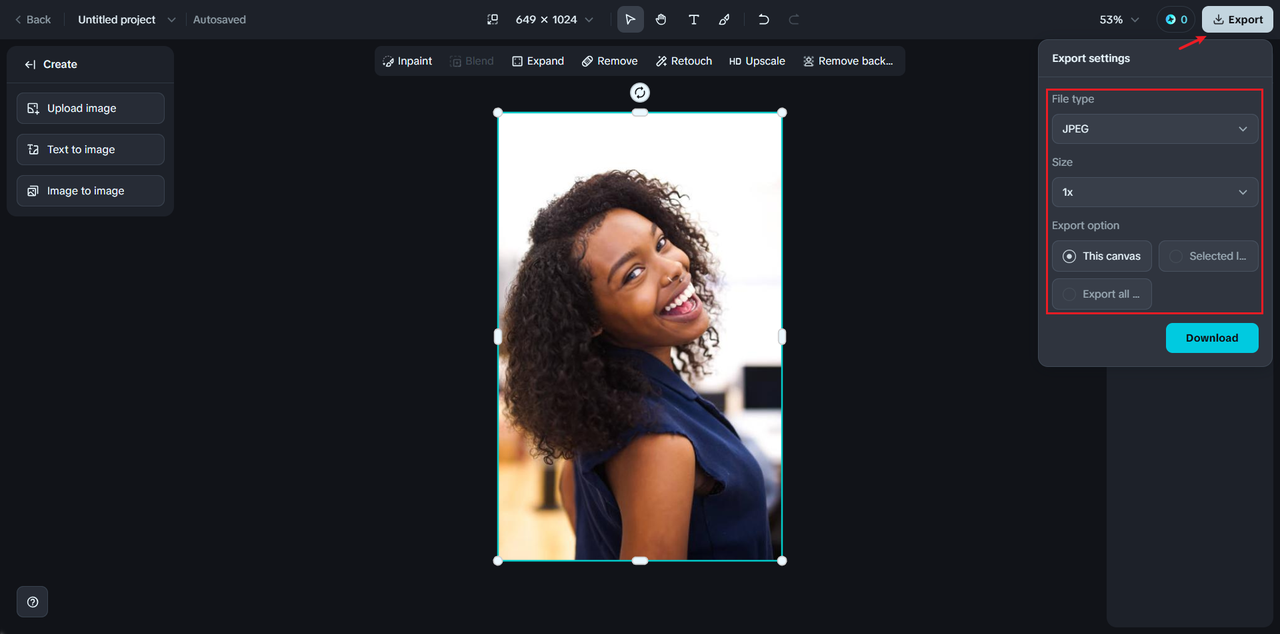Image resolution: width=1280 pixels, height=634 pixels.
Task: Click the top-left corner resize handle
Action: (498, 112)
